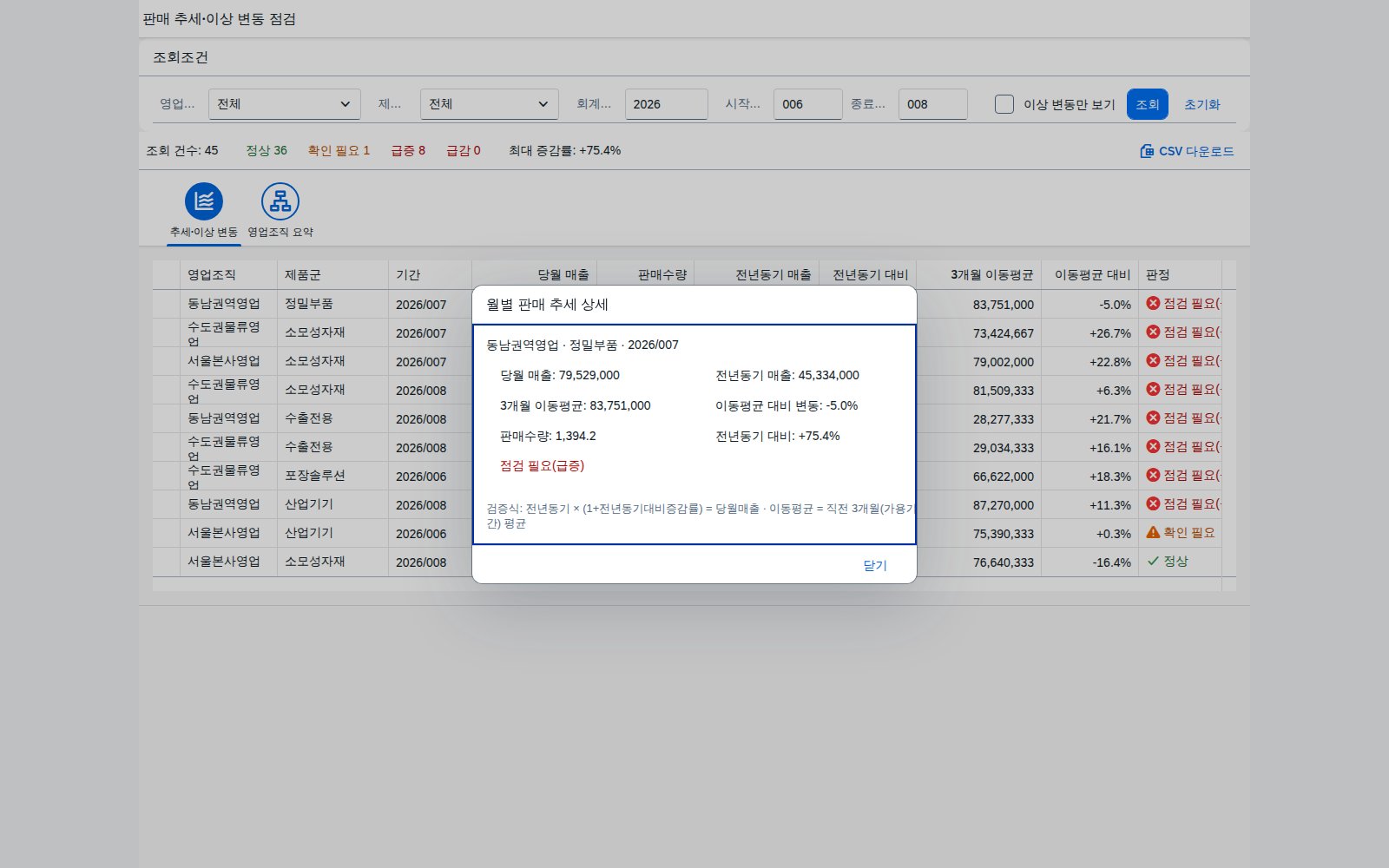1389x868 pixels.
Task: Open the 추세·이상 변동 tab icon
Action: point(204,201)
